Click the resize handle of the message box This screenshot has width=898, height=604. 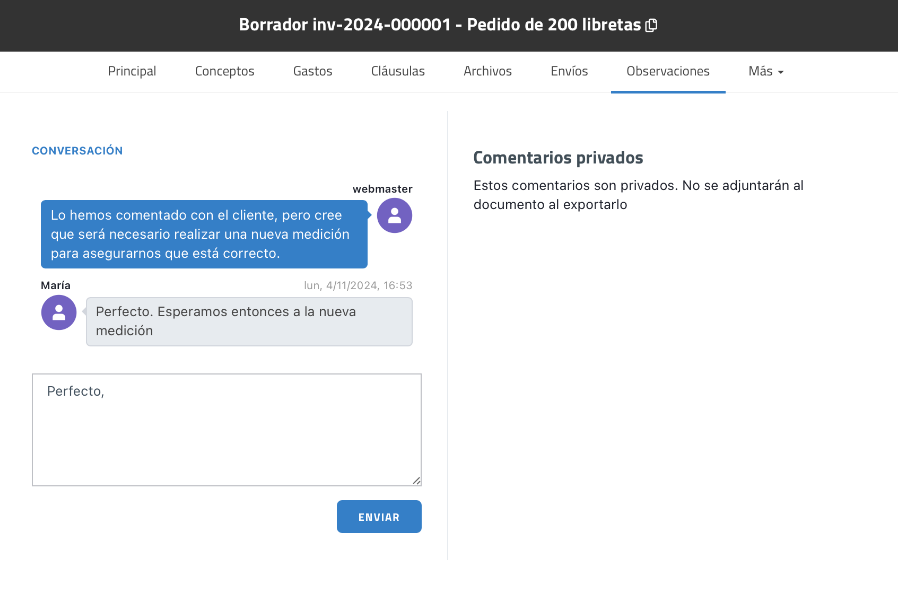pyautogui.click(x=416, y=480)
